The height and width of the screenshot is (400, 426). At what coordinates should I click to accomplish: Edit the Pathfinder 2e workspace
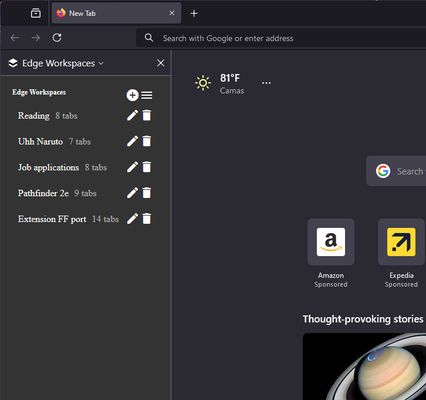[x=132, y=192]
